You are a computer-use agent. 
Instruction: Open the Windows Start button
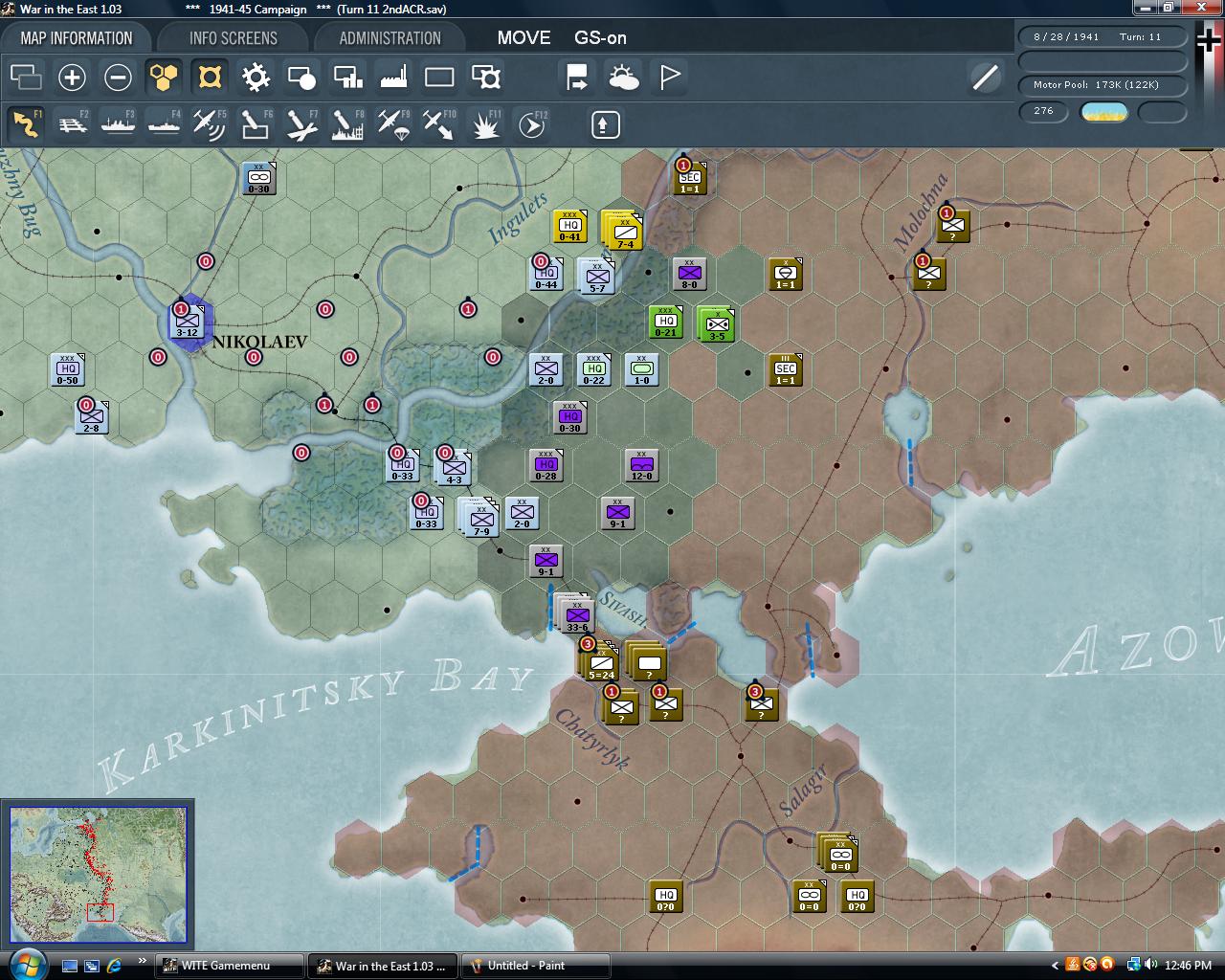pyautogui.click(x=26, y=964)
